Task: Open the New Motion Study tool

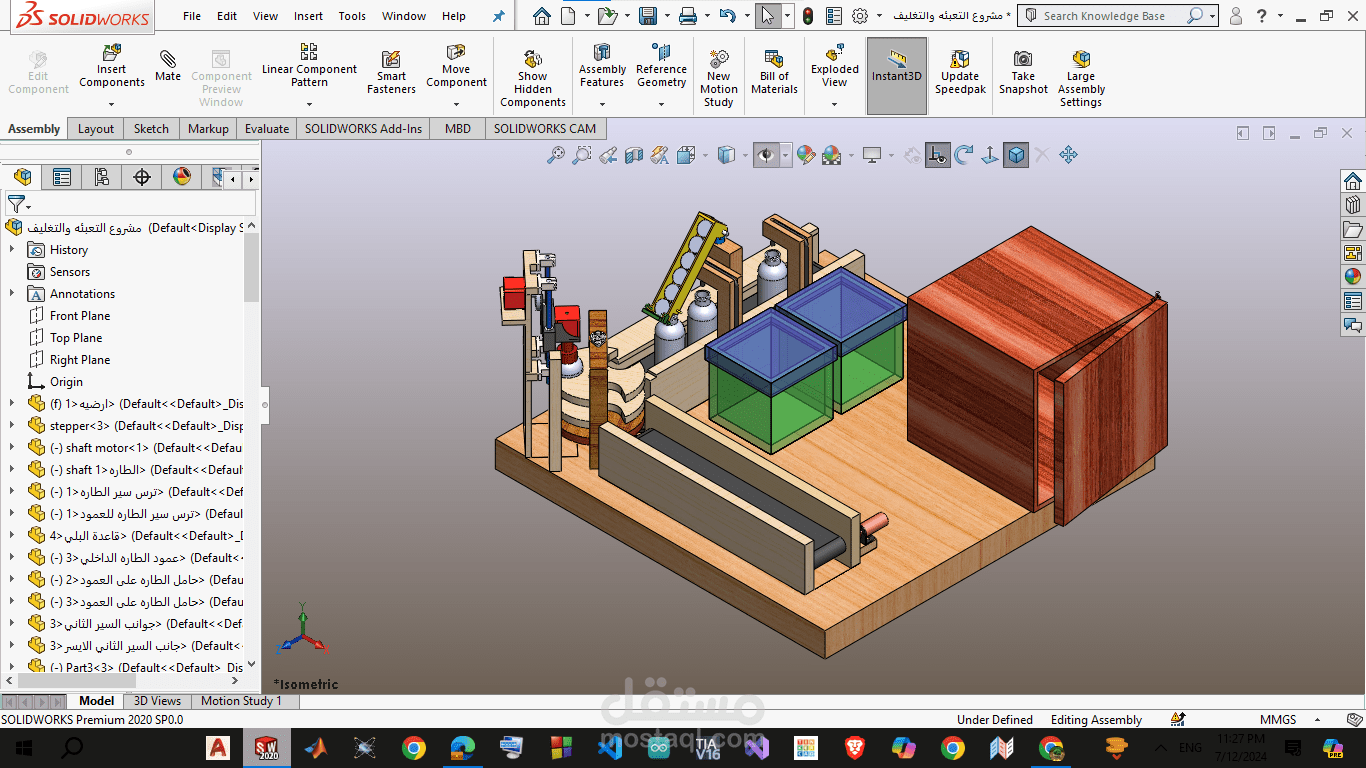Action: tap(718, 77)
